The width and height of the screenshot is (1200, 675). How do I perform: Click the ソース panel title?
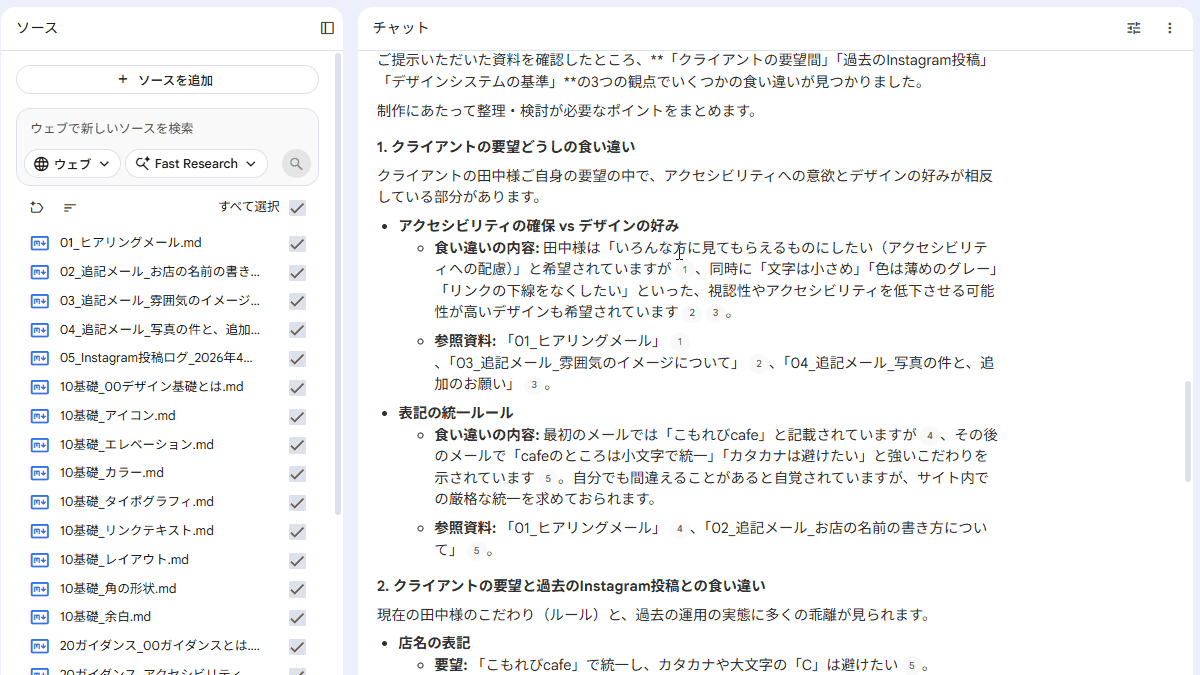pyautogui.click(x=37, y=28)
